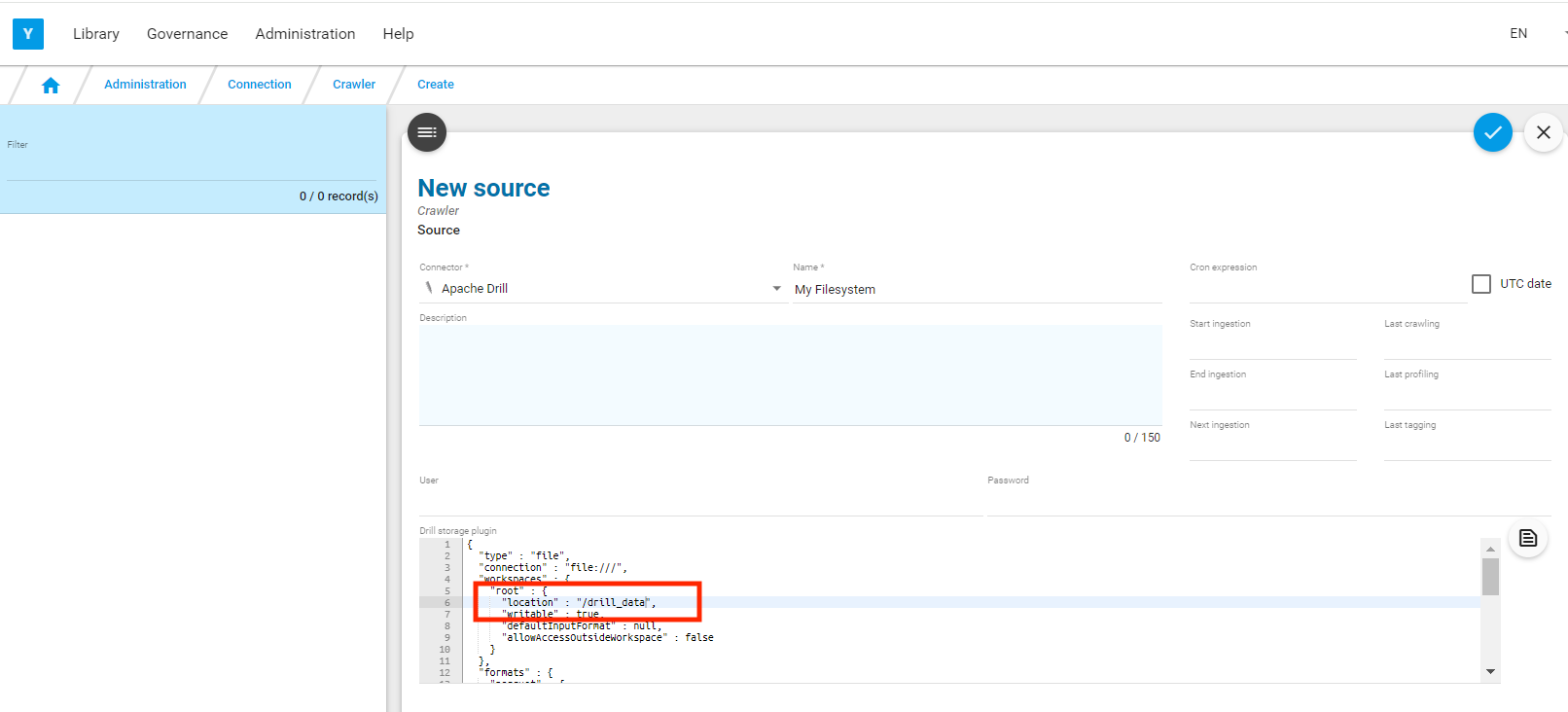Click line number 6 in gutter
The image size is (1568, 712).
click(x=447, y=602)
